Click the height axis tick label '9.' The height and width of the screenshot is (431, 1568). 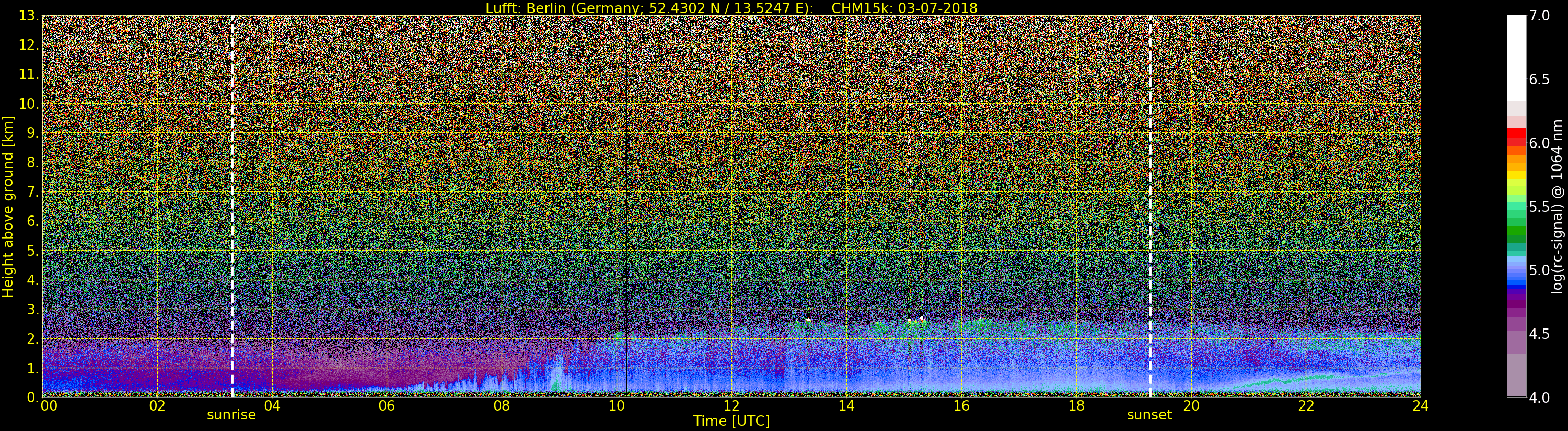(x=33, y=133)
